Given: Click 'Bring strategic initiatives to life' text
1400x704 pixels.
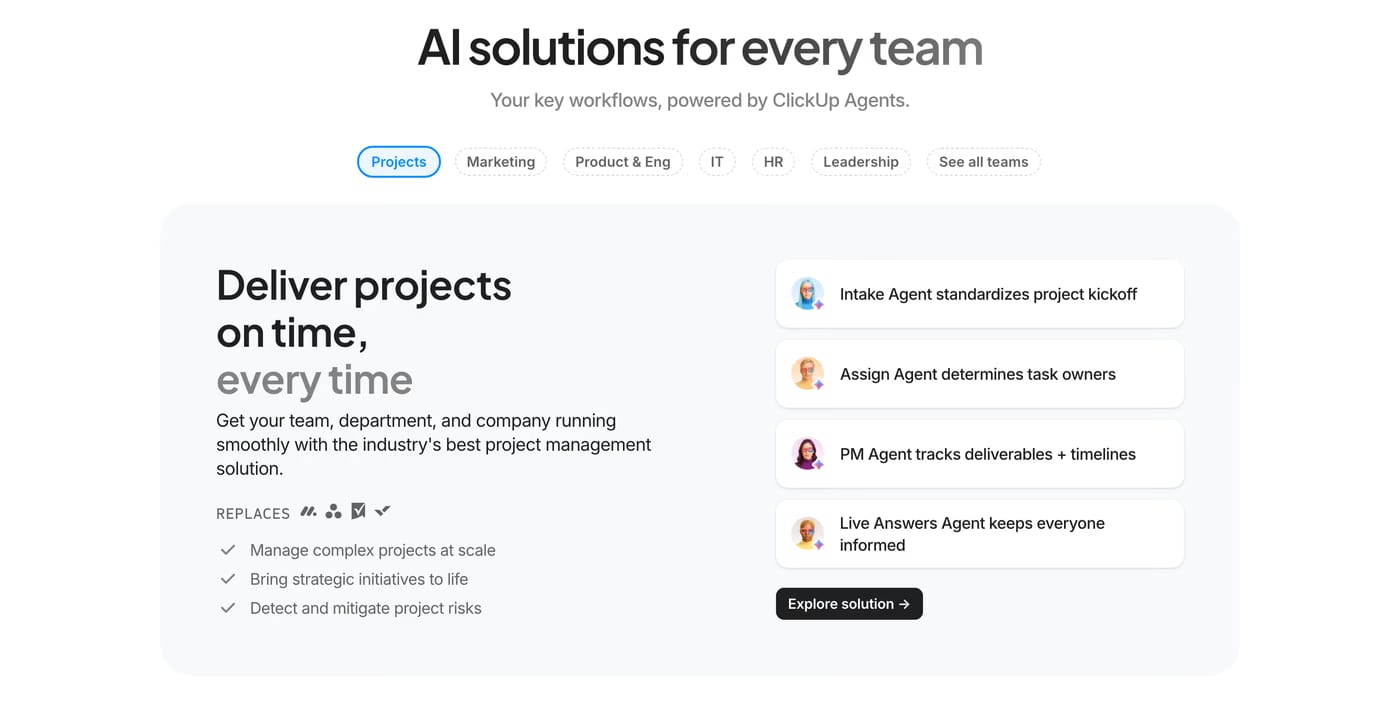Looking at the screenshot, I should [x=359, y=579].
